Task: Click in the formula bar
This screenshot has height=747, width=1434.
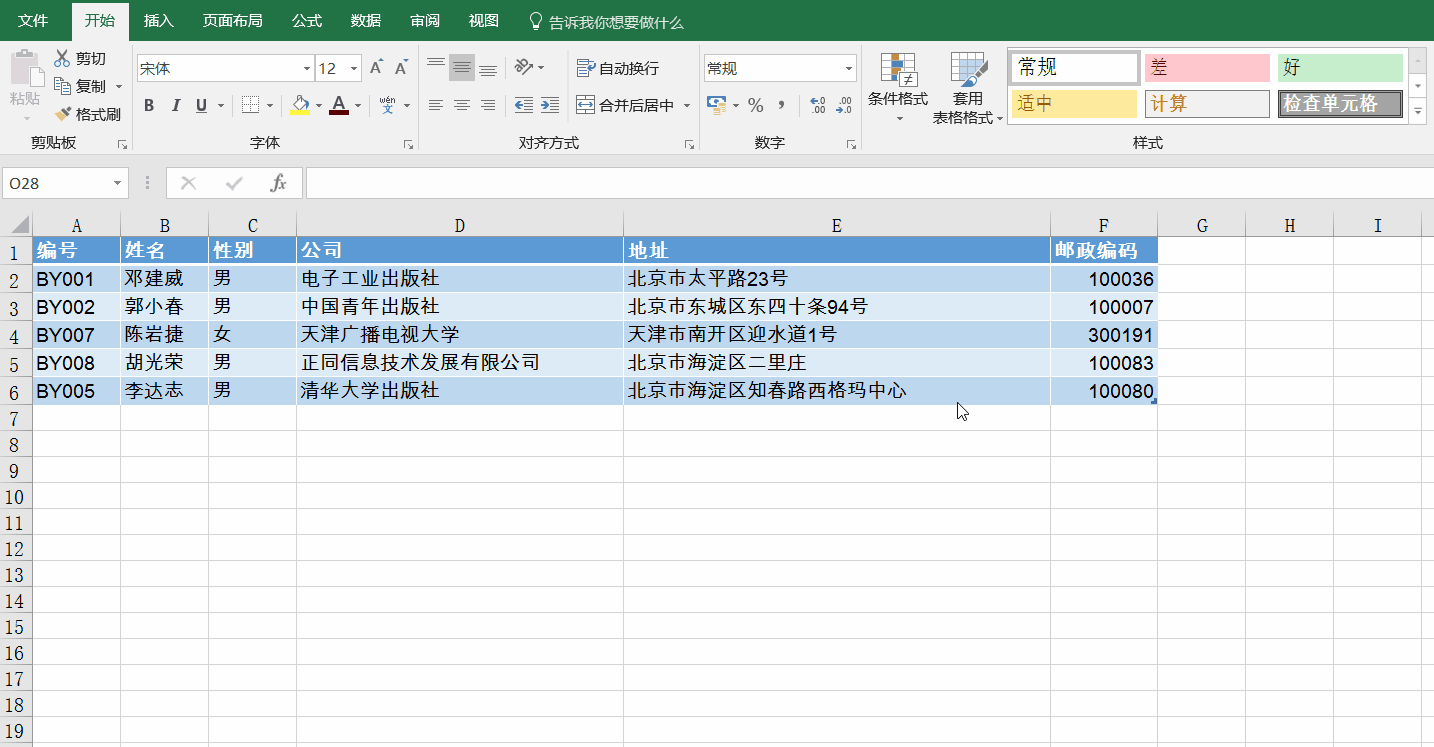Action: 869,183
